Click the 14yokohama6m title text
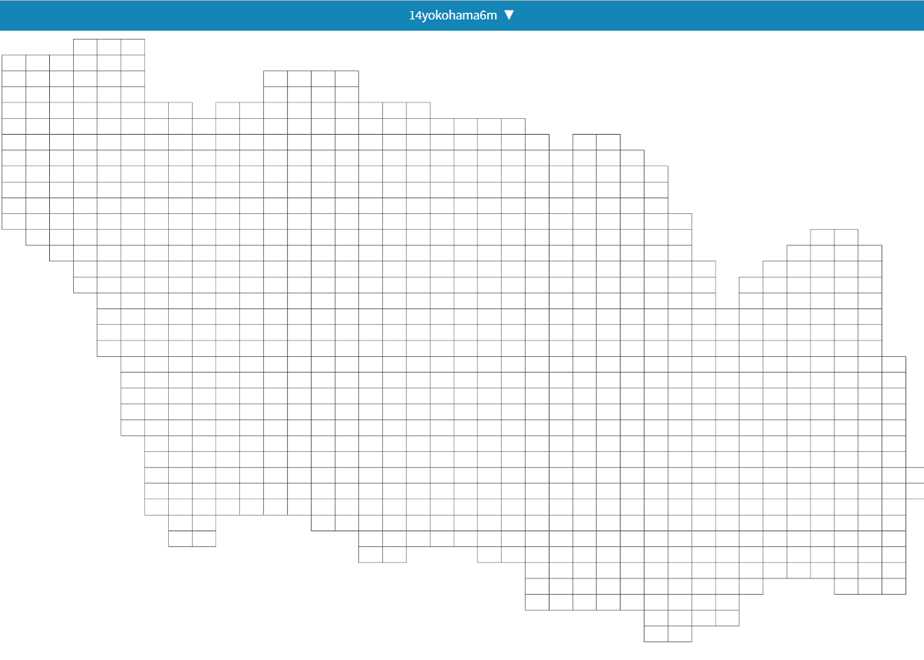Viewport: 924px width, 660px height. 453,16
